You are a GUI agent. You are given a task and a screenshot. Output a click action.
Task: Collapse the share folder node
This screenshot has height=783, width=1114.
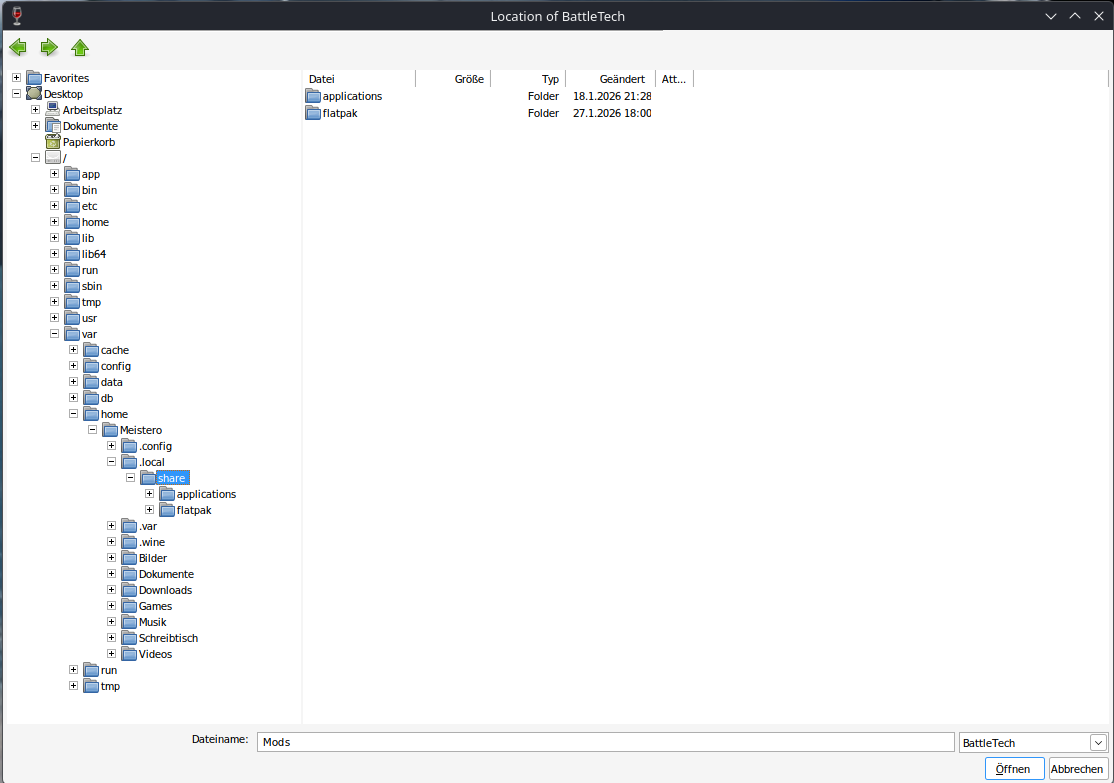coord(131,477)
